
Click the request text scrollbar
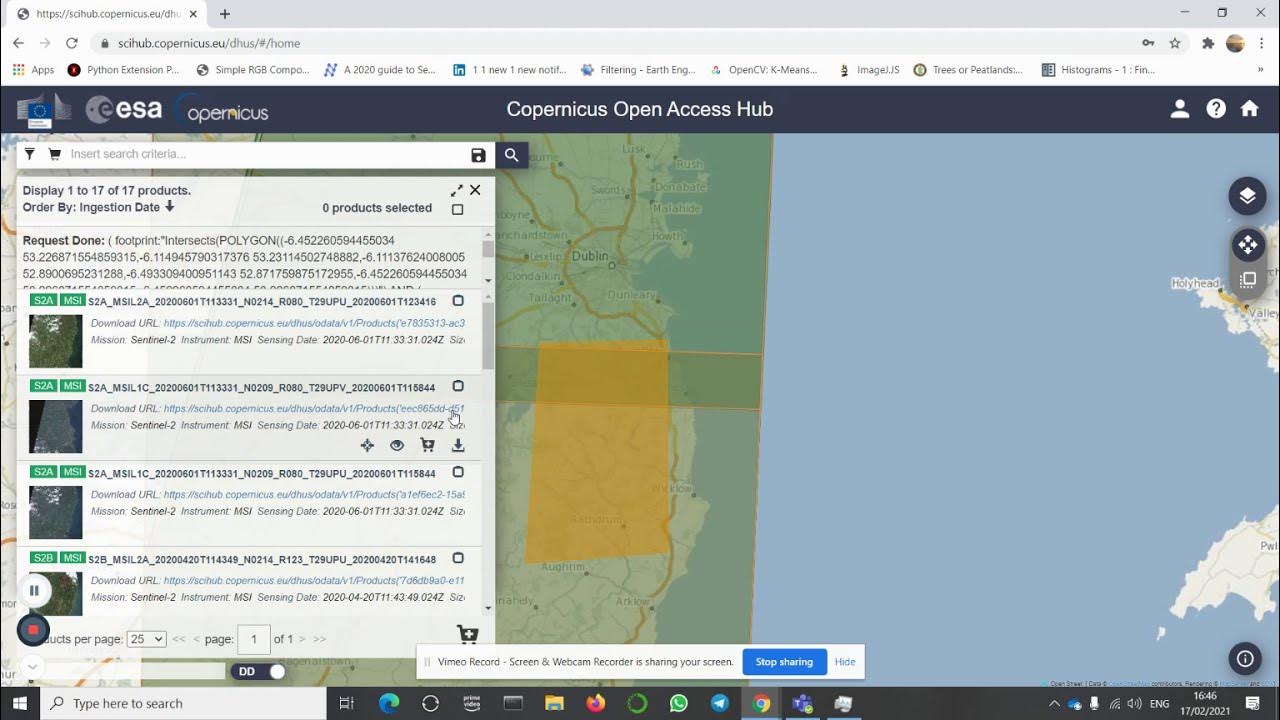488,250
